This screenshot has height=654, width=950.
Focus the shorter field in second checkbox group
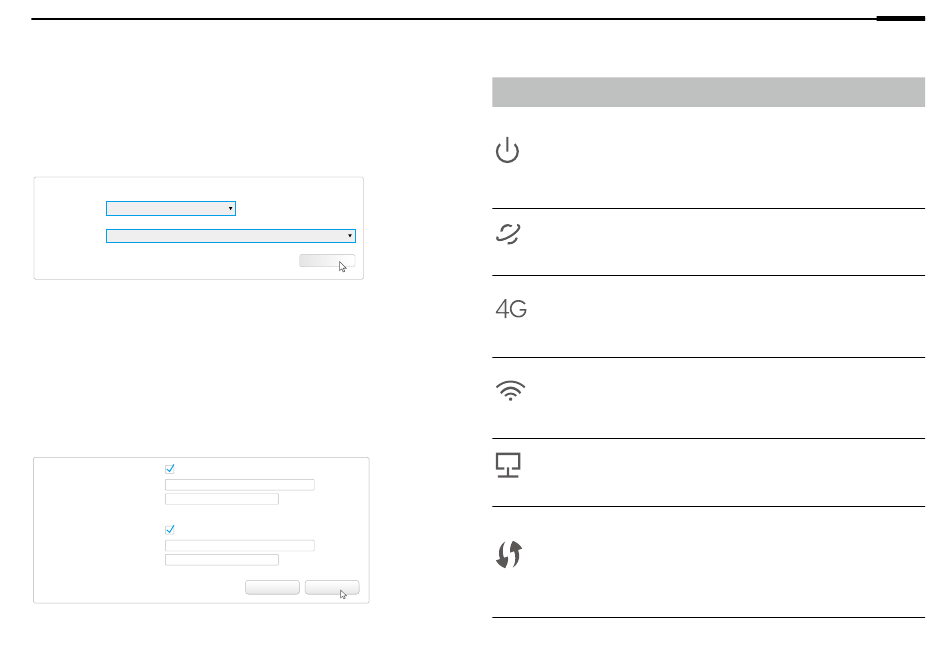[222, 559]
